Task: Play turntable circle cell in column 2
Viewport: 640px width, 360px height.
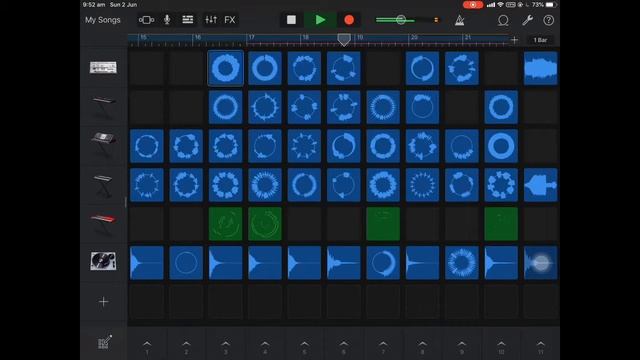Action: point(186,262)
